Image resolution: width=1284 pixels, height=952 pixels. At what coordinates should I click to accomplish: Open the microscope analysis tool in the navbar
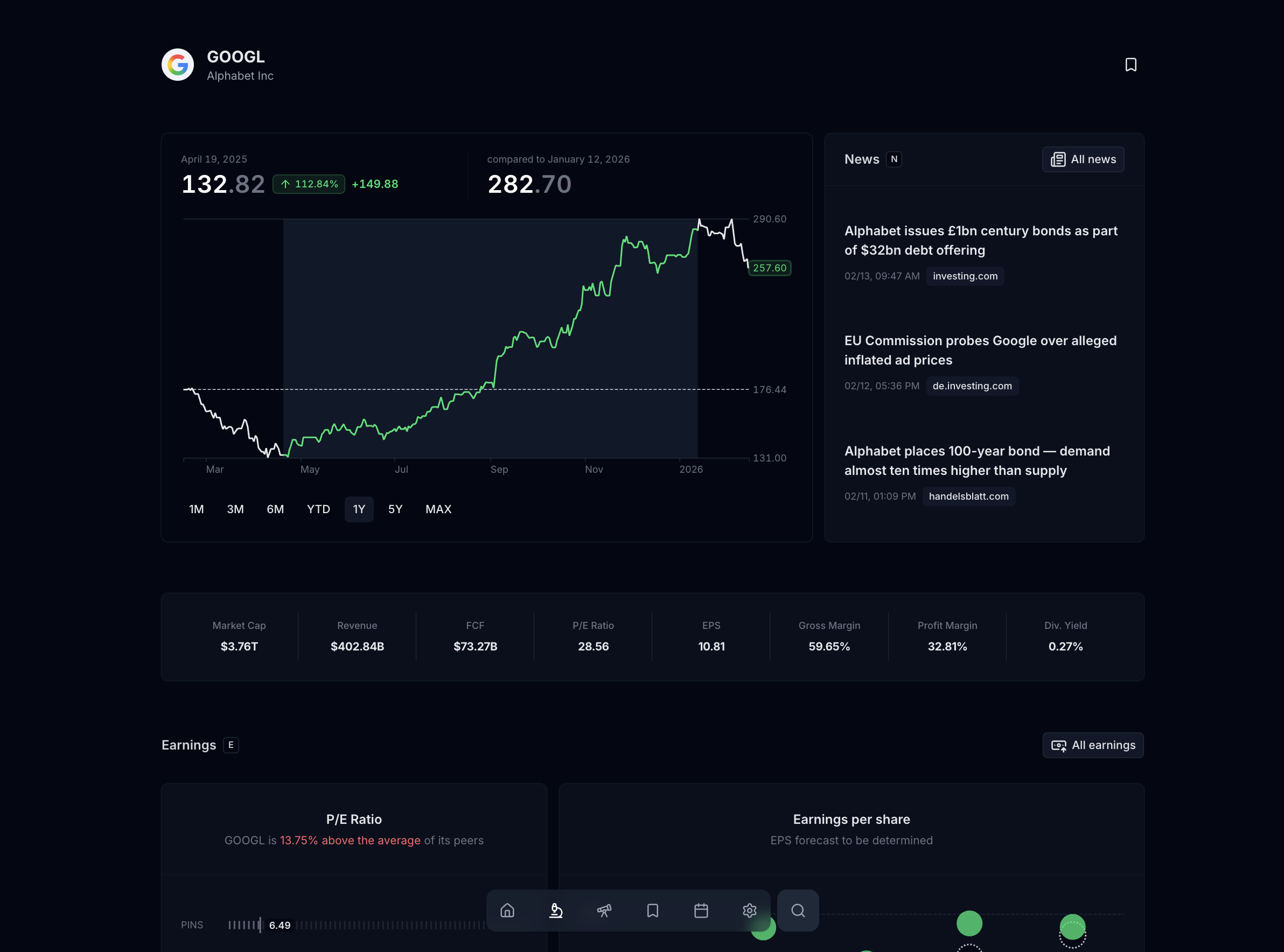[x=555, y=911]
